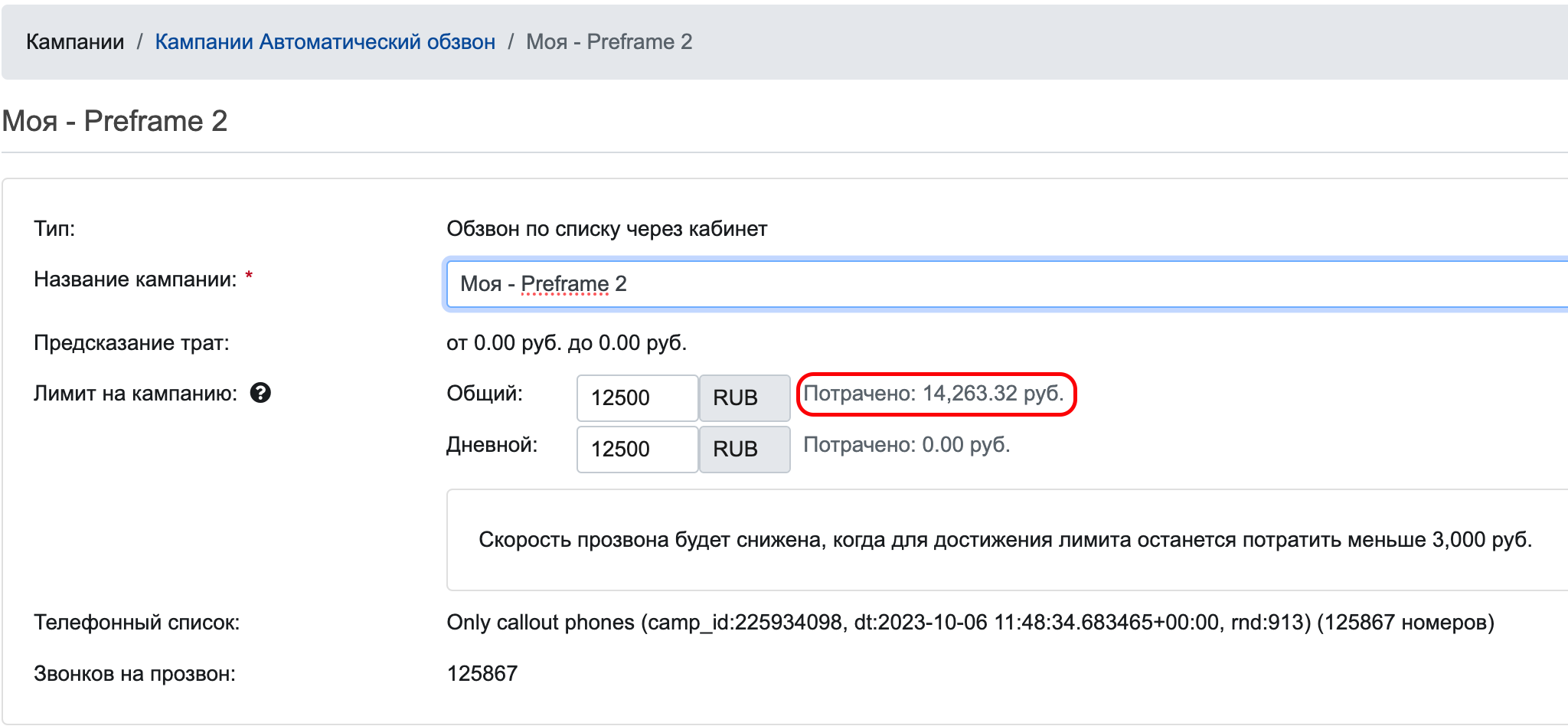Screen dimensions: 1568x726
Task: Open the RUB currency selector for the total limit
Action: pos(743,397)
